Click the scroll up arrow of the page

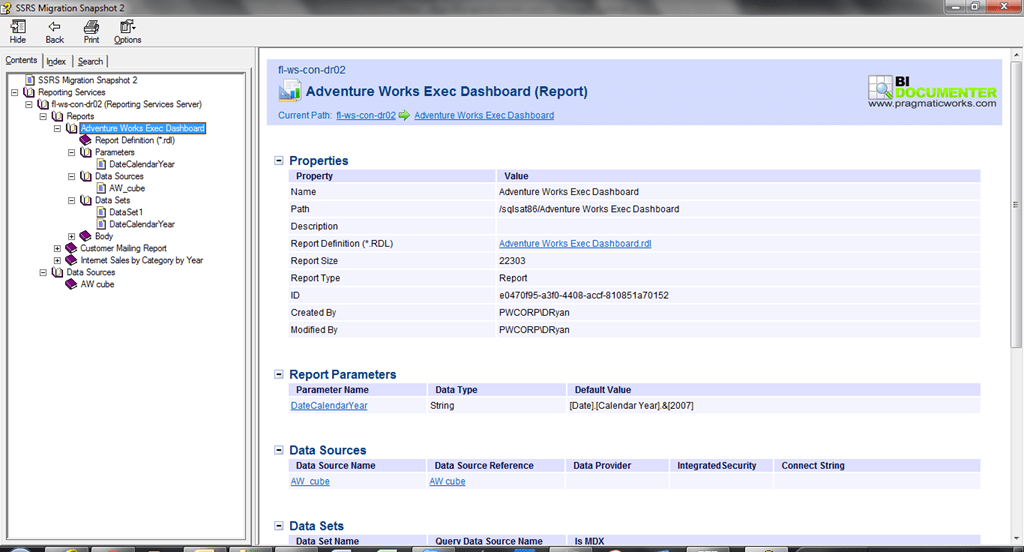coord(1016,55)
